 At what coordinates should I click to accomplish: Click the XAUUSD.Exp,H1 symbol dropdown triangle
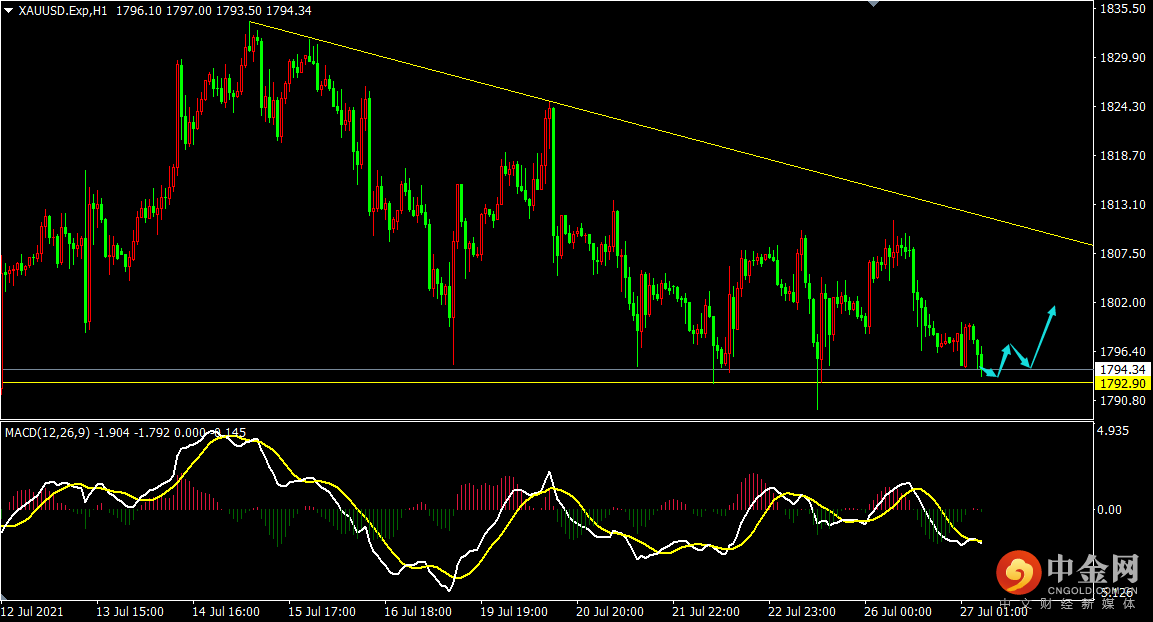(x=9, y=10)
